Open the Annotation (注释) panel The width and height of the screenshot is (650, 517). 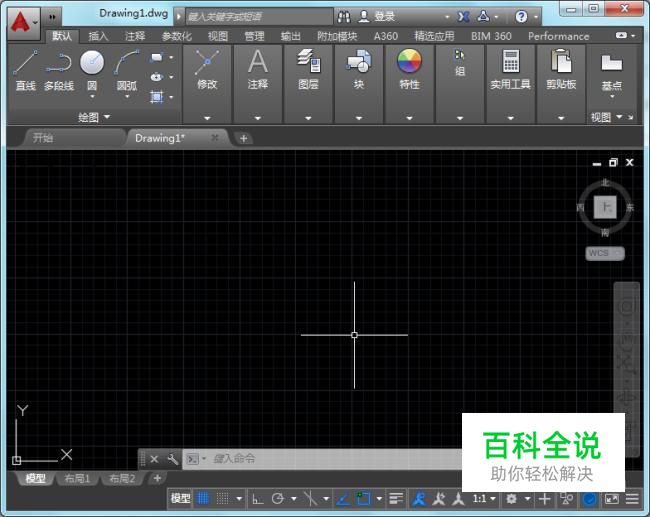tap(257, 69)
